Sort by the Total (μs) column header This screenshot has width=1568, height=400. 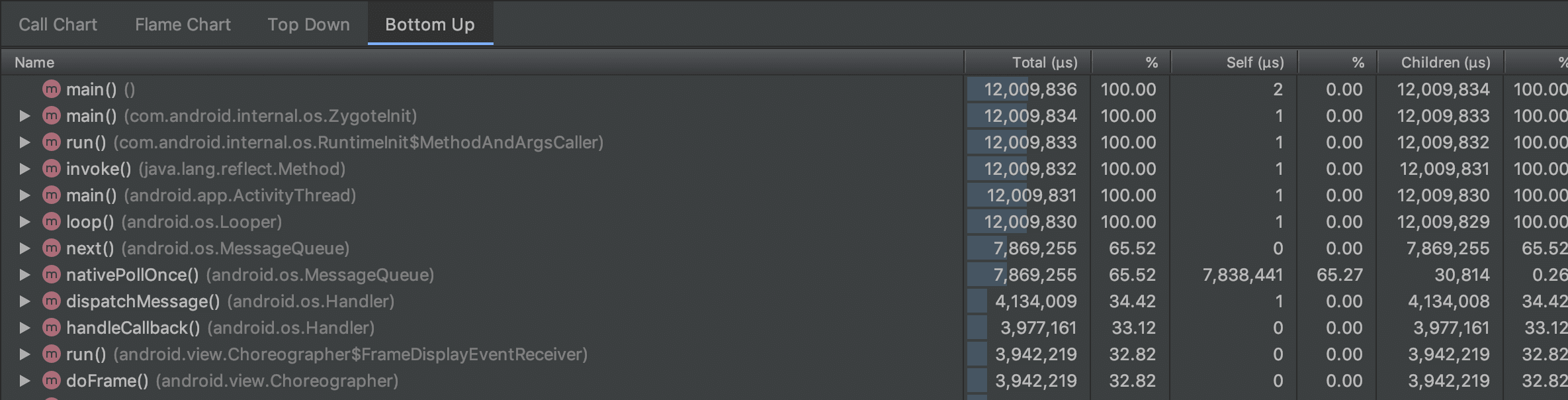pyautogui.click(x=1044, y=62)
